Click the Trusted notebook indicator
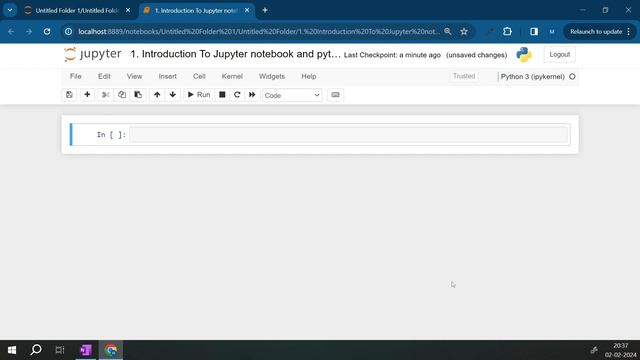The height and width of the screenshot is (360, 640). click(464, 76)
